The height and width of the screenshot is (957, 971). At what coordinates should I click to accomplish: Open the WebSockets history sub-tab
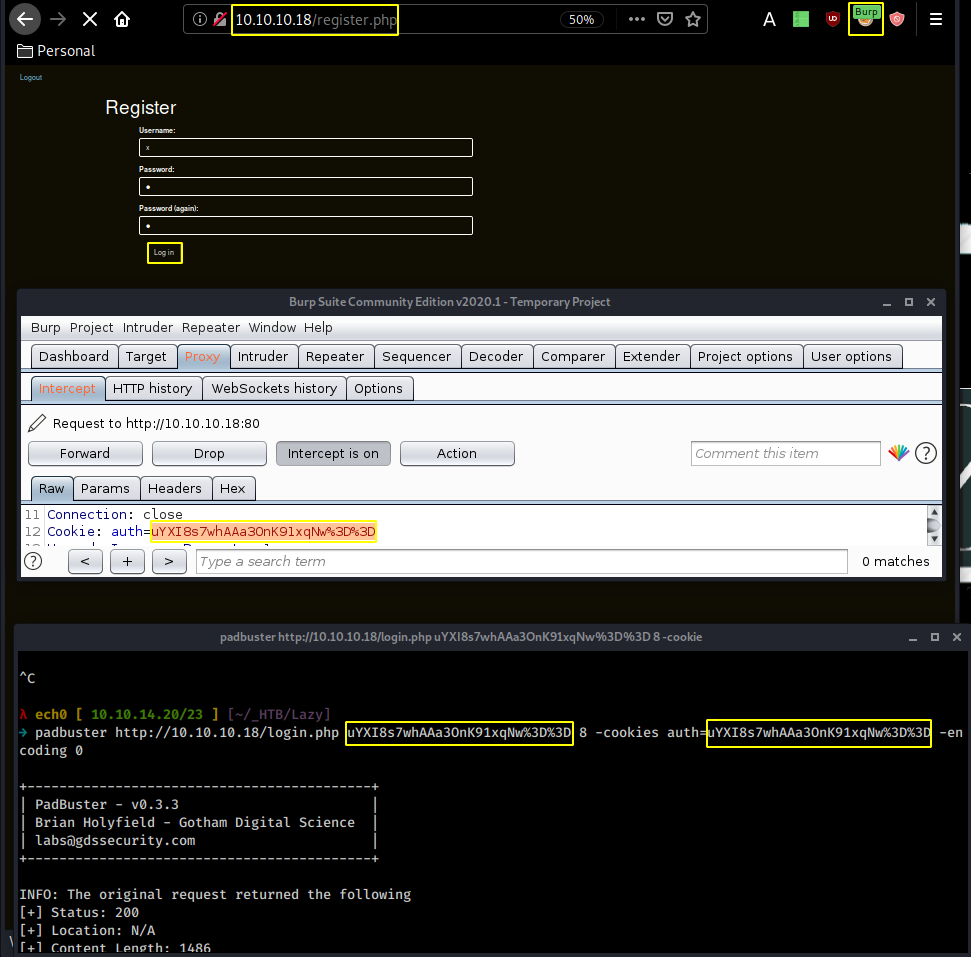click(x=274, y=388)
